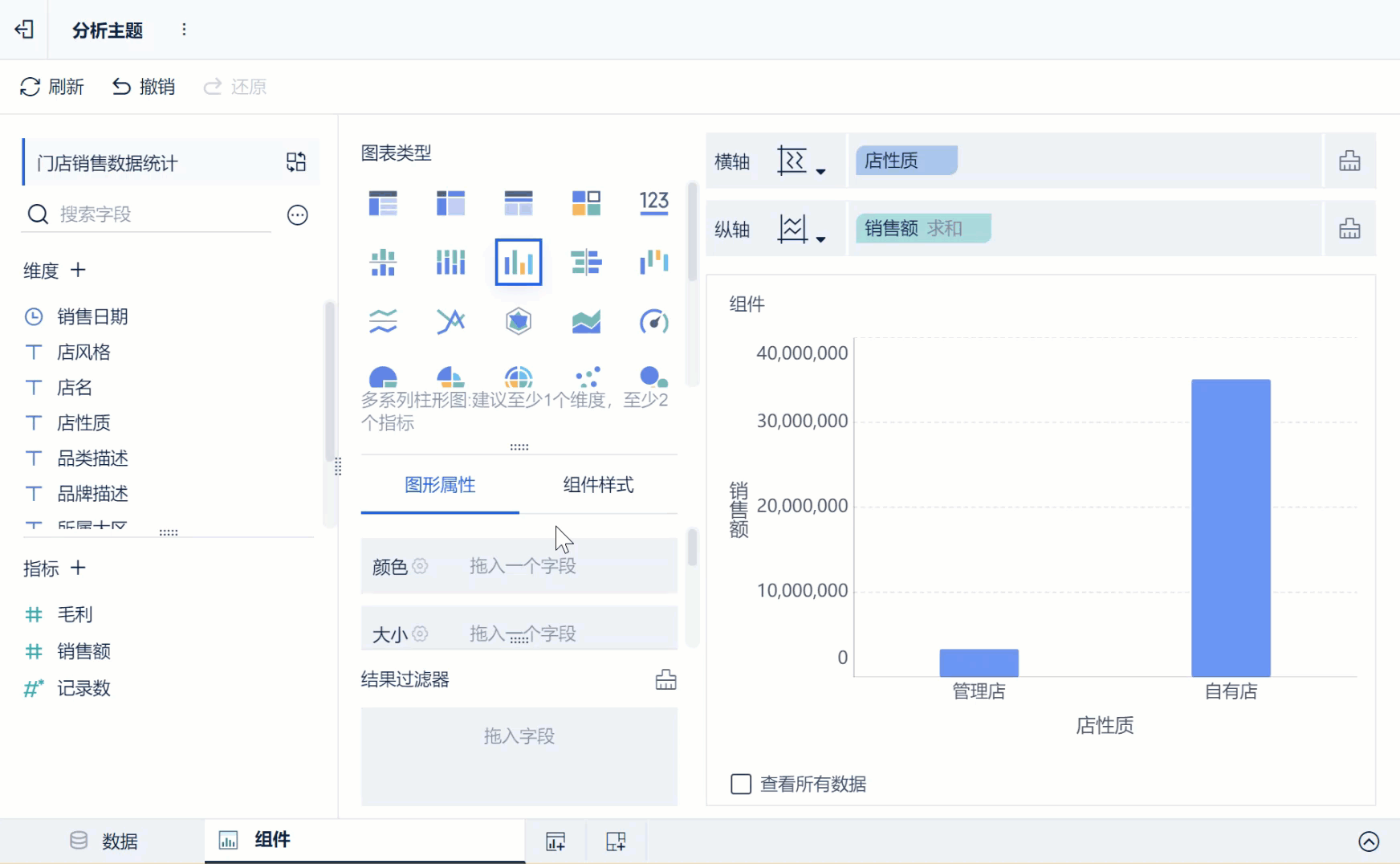The image size is (1400, 864).
Task: Click the 刷新 refresh button
Action: point(51,87)
